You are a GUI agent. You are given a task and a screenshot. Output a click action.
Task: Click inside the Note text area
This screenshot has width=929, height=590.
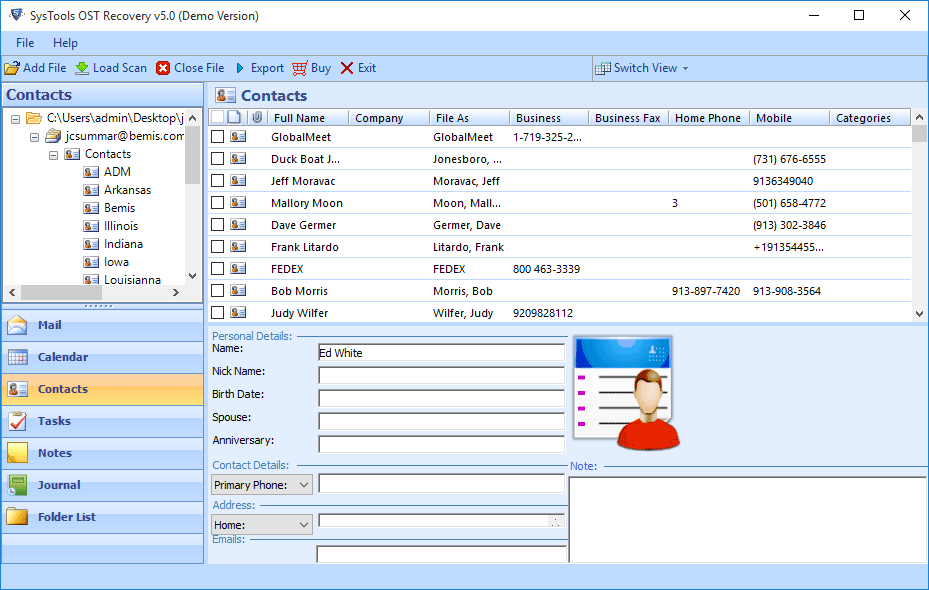click(x=748, y=520)
